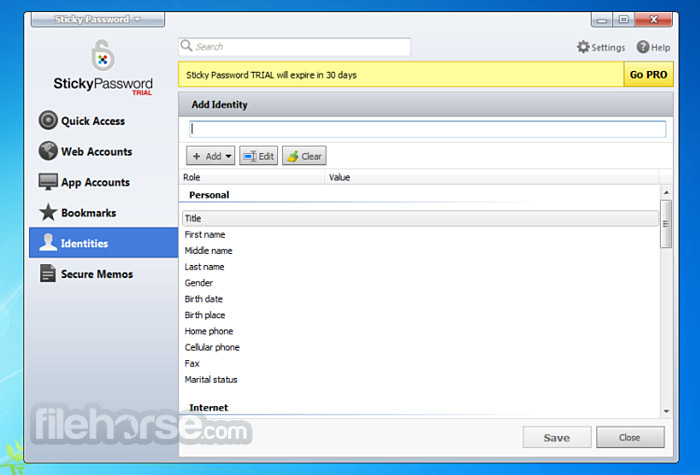Screen dimensions: 700x475
Task: Select the Birth date row
Action: (420, 299)
